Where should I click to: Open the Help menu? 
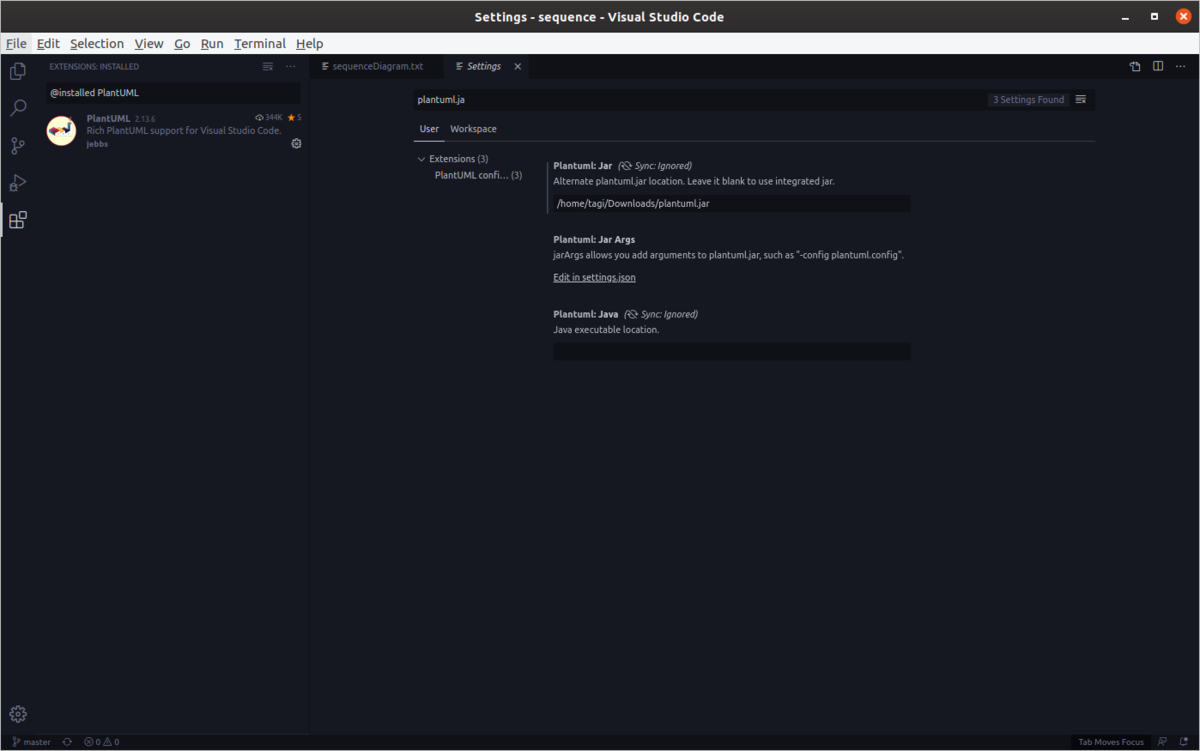(x=310, y=44)
